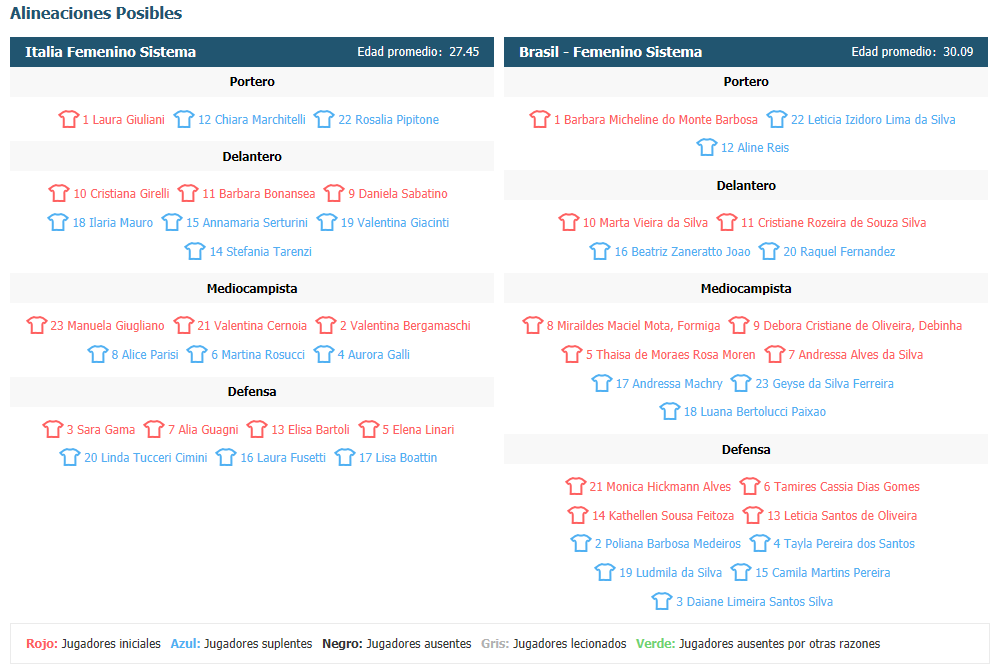Click the red jersey icon beside Monica Hickmann Alves
This screenshot has width=1003, height=670.
pos(576,486)
